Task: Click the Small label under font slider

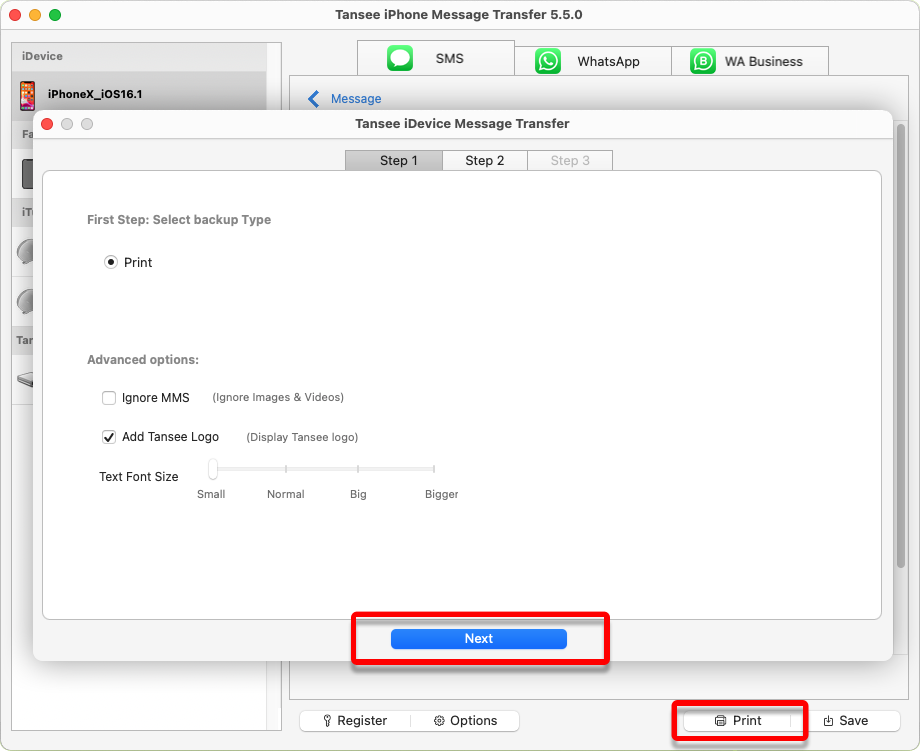Action: click(x=211, y=494)
